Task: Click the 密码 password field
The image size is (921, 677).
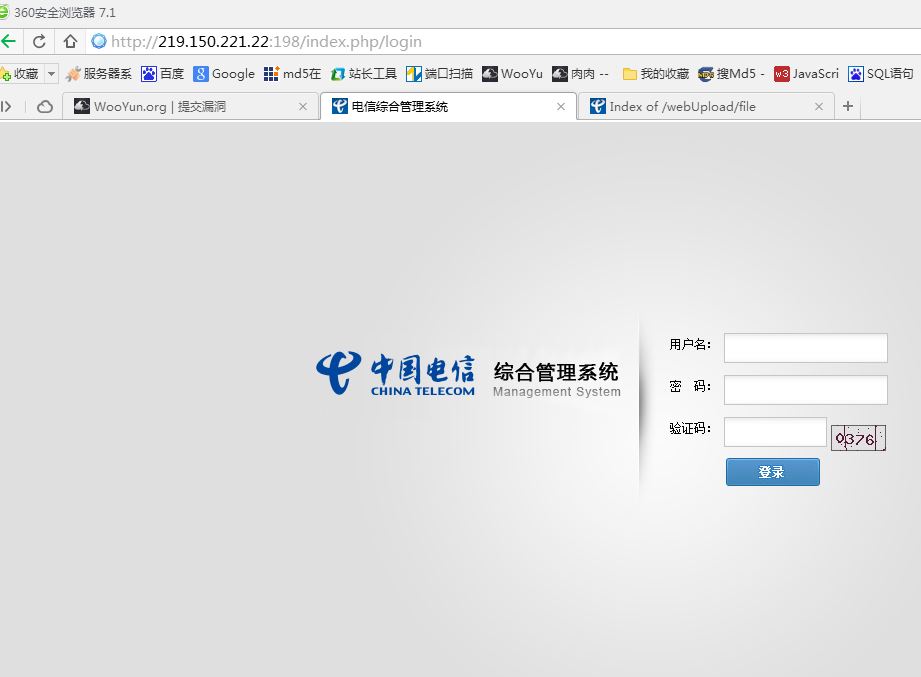Action: click(x=805, y=390)
